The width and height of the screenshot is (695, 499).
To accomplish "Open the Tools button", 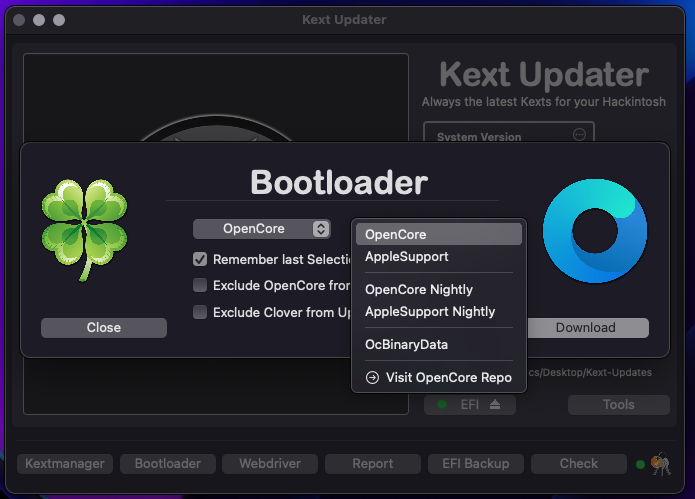I will point(619,405).
